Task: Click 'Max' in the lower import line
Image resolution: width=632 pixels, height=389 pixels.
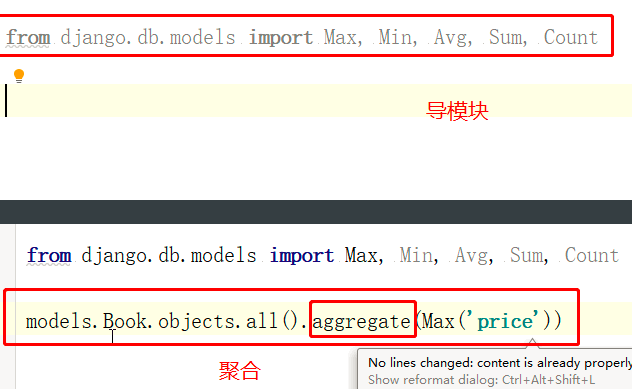Action: coord(361,256)
